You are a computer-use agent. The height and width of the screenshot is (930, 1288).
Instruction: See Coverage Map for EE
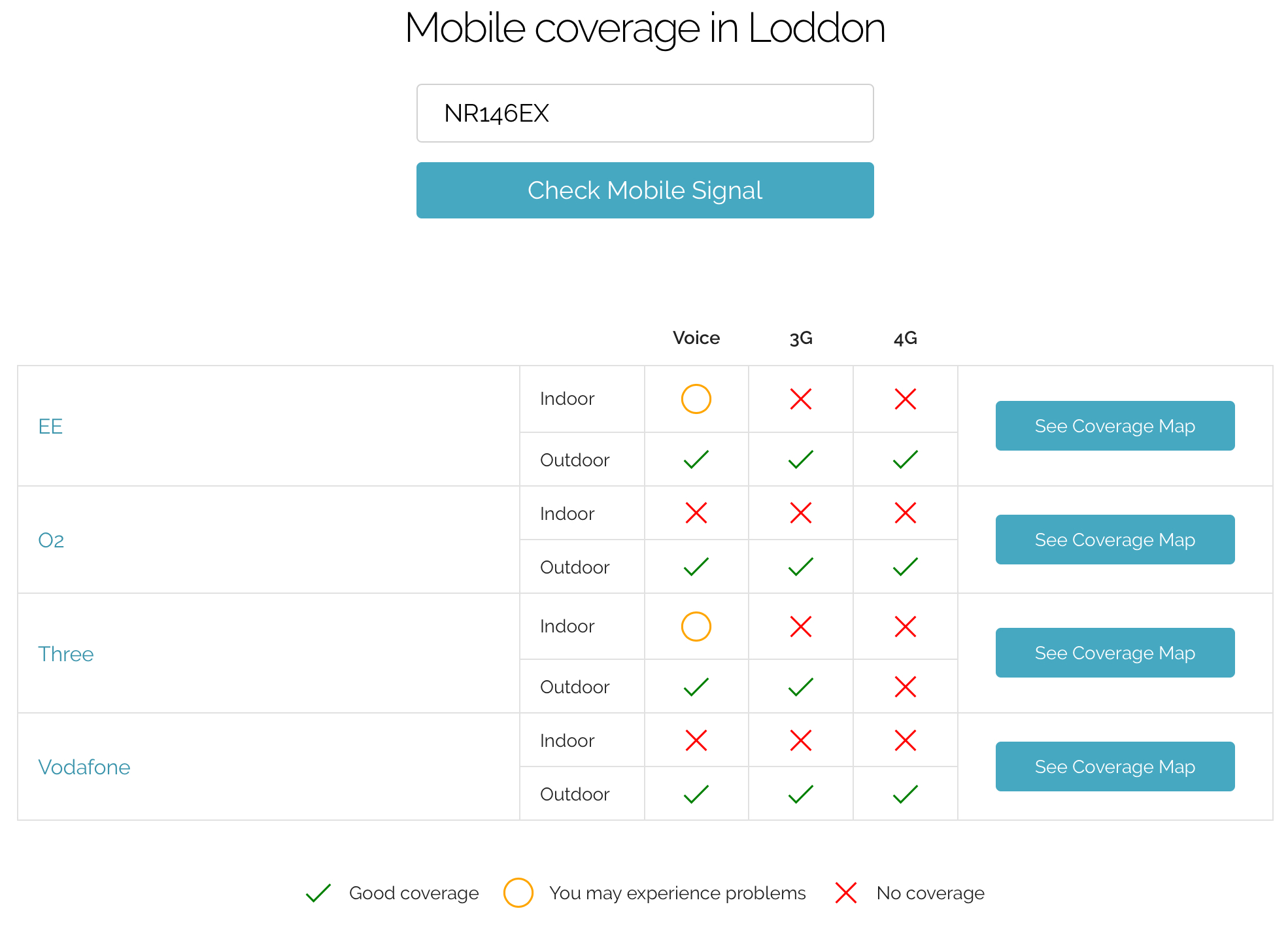pos(1115,426)
